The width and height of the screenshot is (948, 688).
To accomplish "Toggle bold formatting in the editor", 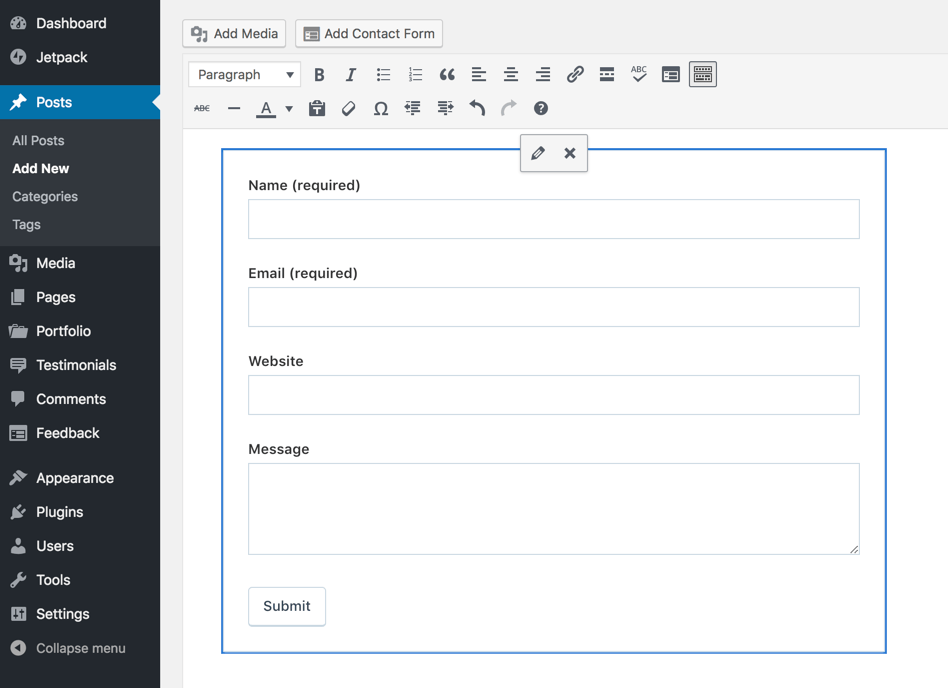I will click(x=319, y=74).
